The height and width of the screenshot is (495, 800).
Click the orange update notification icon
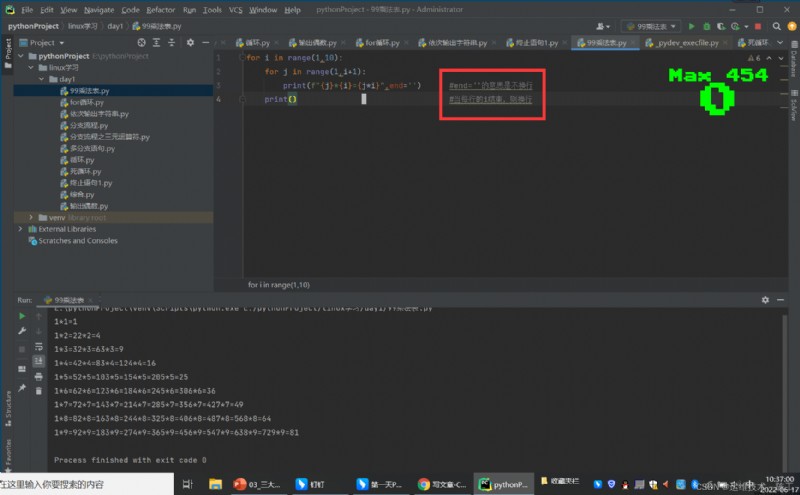tap(792, 26)
